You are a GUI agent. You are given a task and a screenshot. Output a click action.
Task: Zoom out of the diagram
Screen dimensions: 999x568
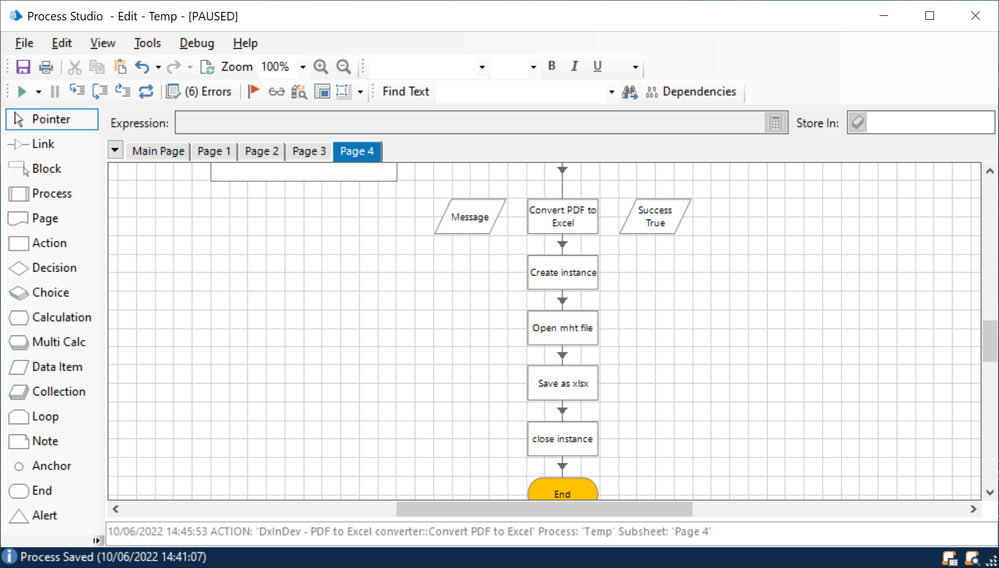[x=343, y=67]
